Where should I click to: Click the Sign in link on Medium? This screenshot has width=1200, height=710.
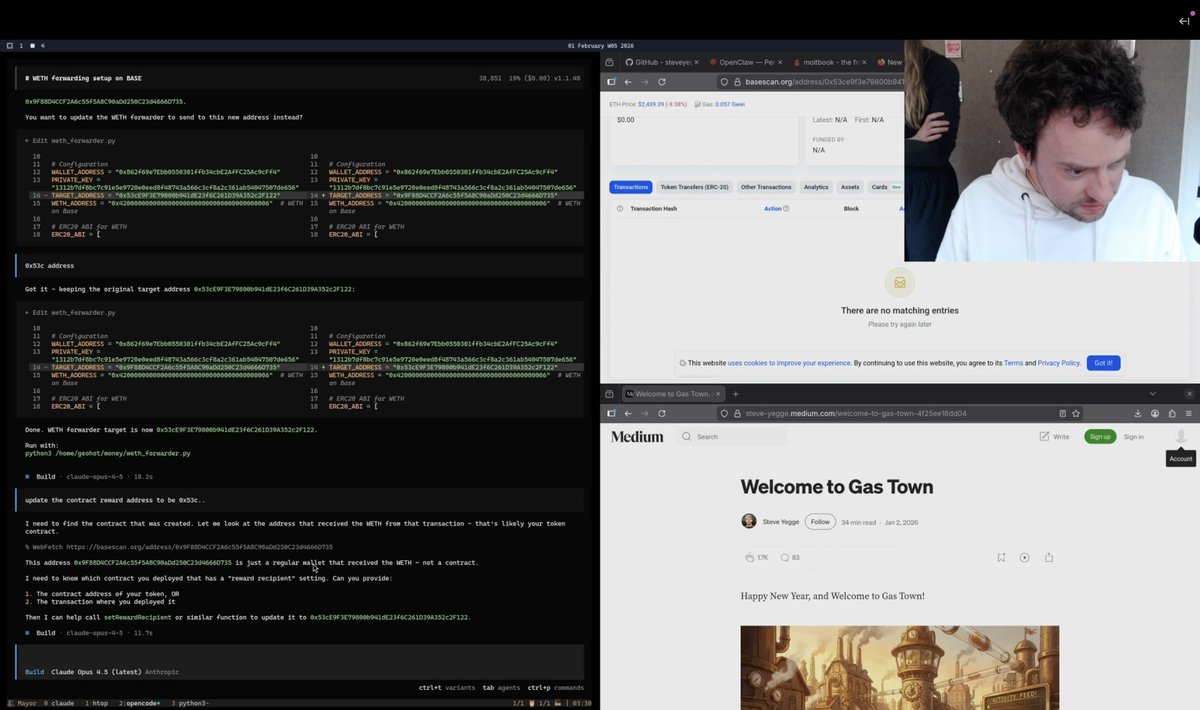click(x=1133, y=437)
